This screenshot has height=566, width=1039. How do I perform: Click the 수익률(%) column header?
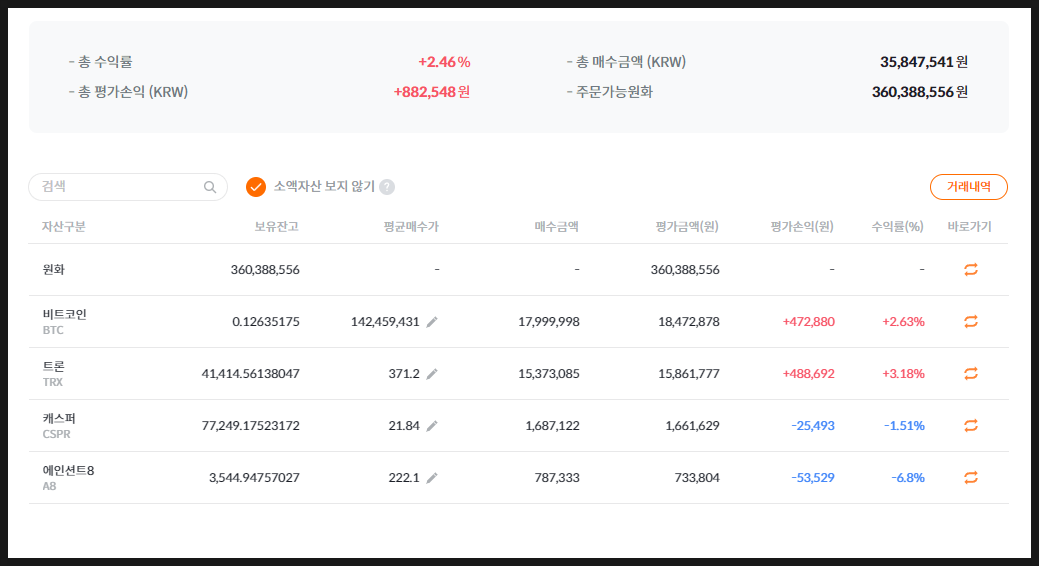point(898,227)
